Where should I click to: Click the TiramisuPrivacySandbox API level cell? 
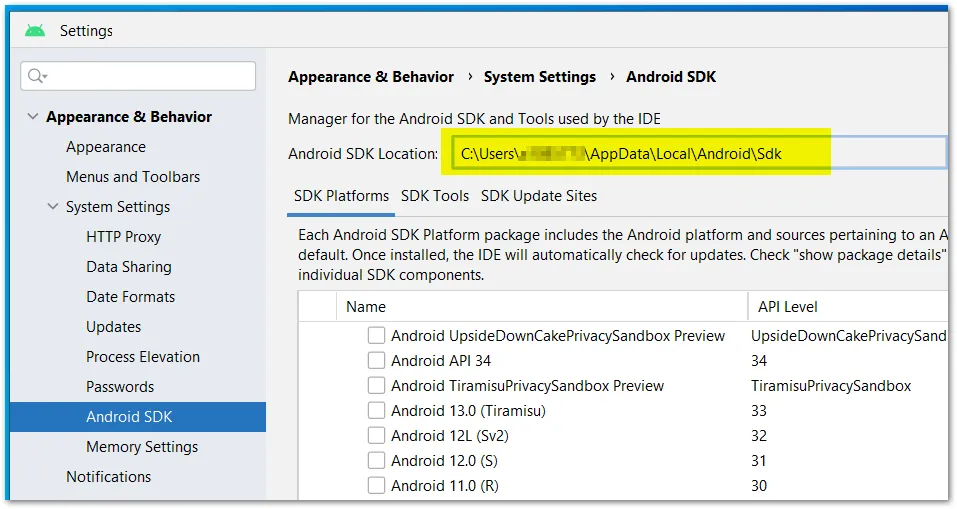click(x=831, y=386)
